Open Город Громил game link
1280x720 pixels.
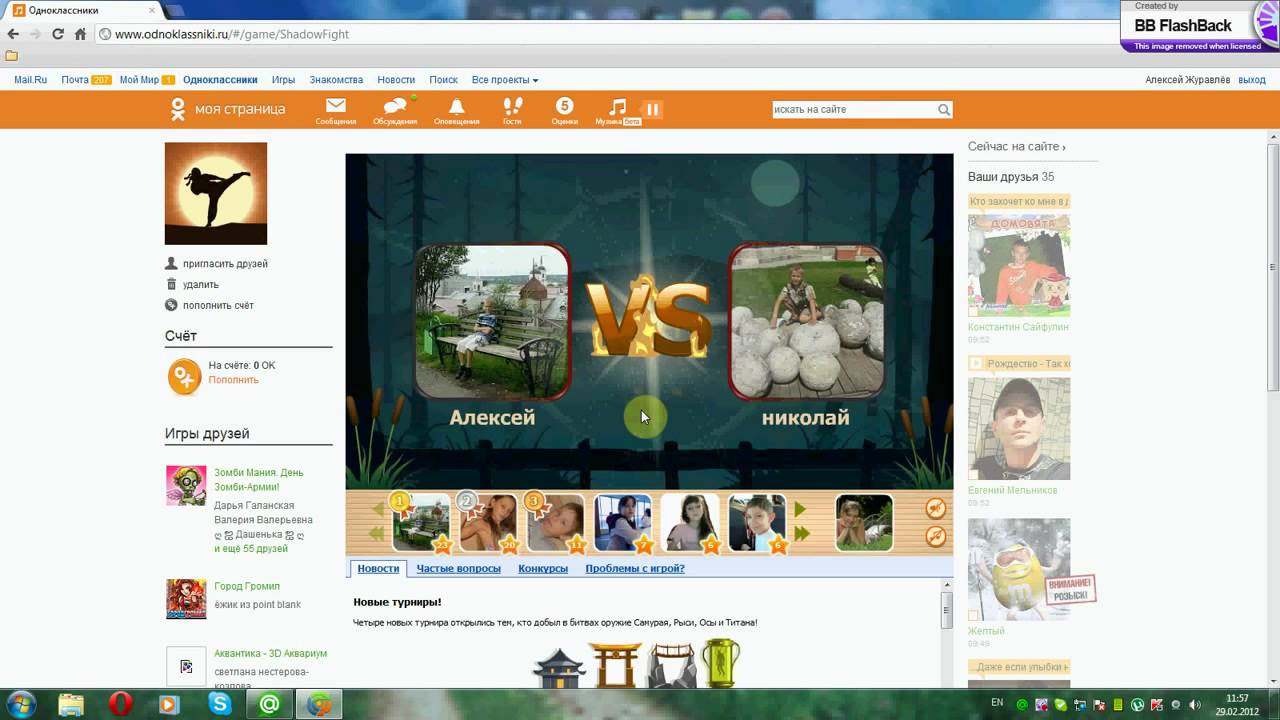click(247, 586)
